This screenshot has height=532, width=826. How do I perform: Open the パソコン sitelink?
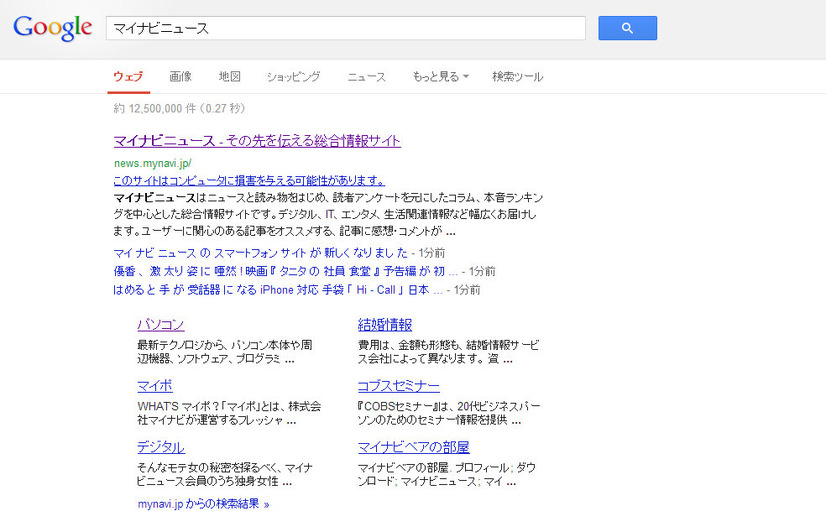point(161,324)
